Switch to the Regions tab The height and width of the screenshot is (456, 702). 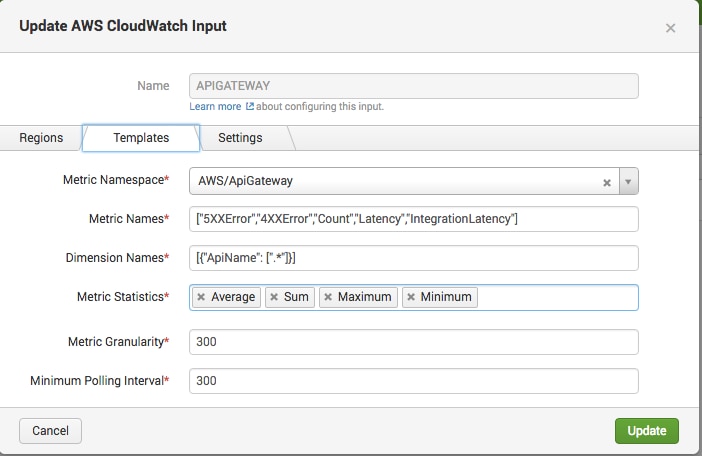(x=40, y=138)
